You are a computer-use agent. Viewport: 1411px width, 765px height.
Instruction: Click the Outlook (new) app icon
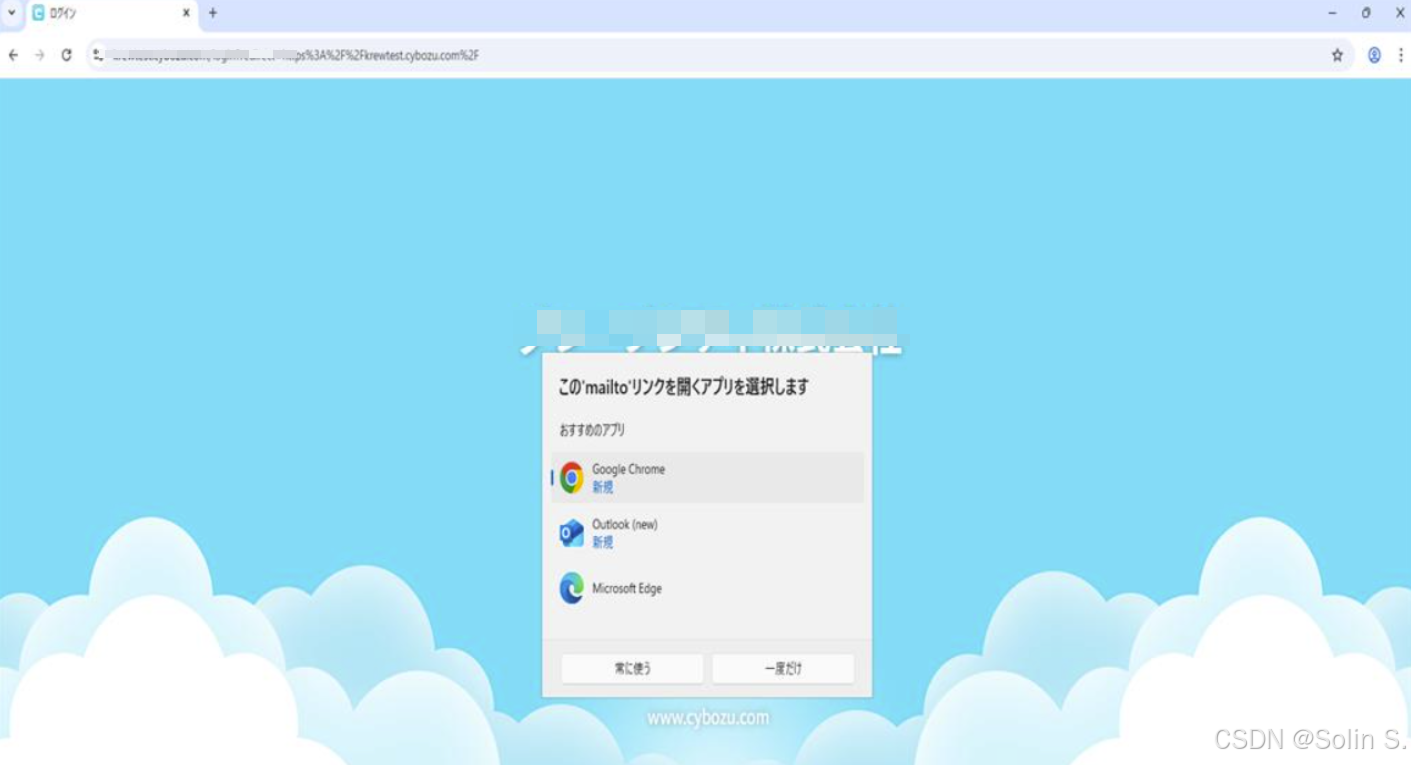572,533
